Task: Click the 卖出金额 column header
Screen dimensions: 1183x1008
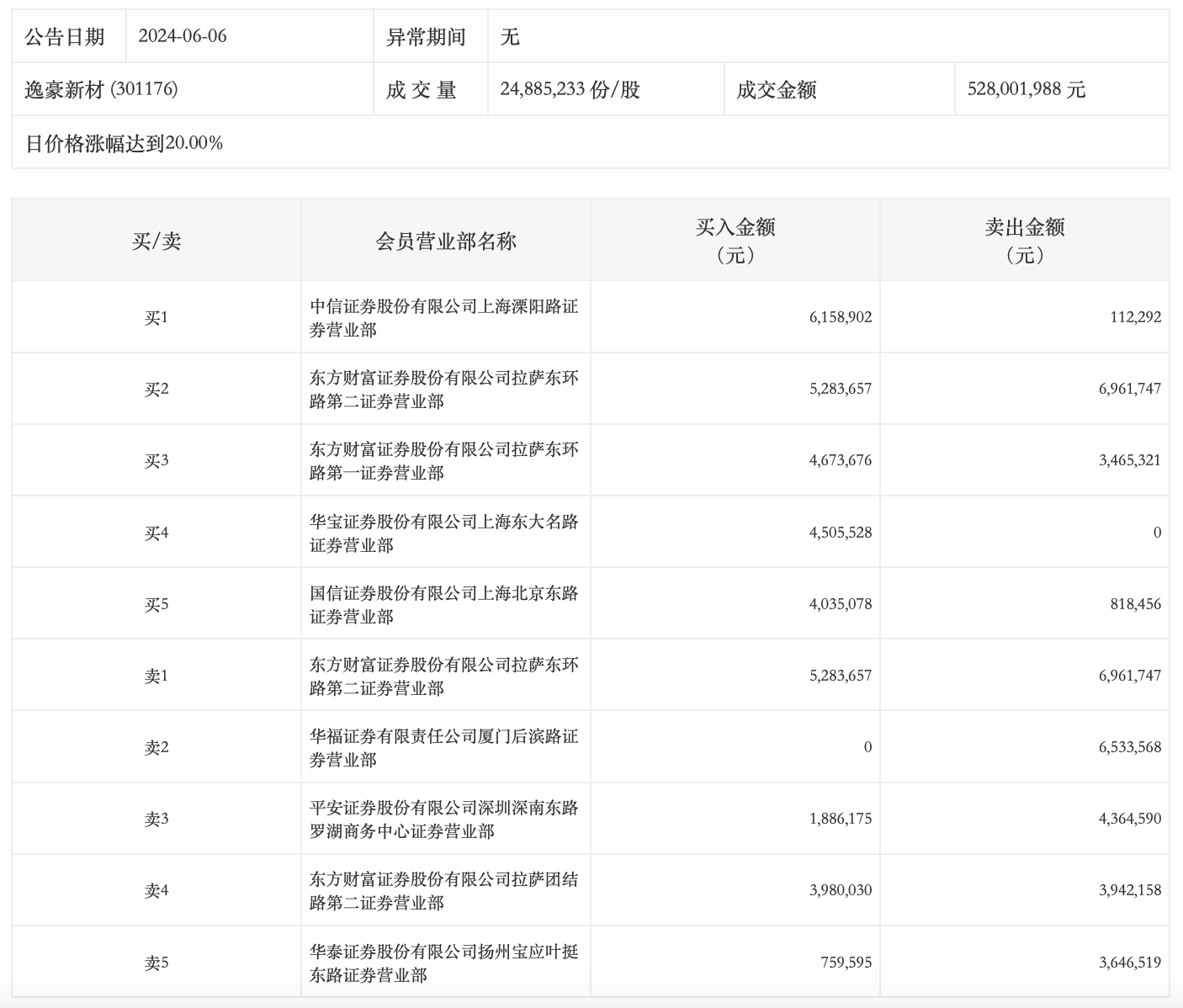Action: [1024, 241]
